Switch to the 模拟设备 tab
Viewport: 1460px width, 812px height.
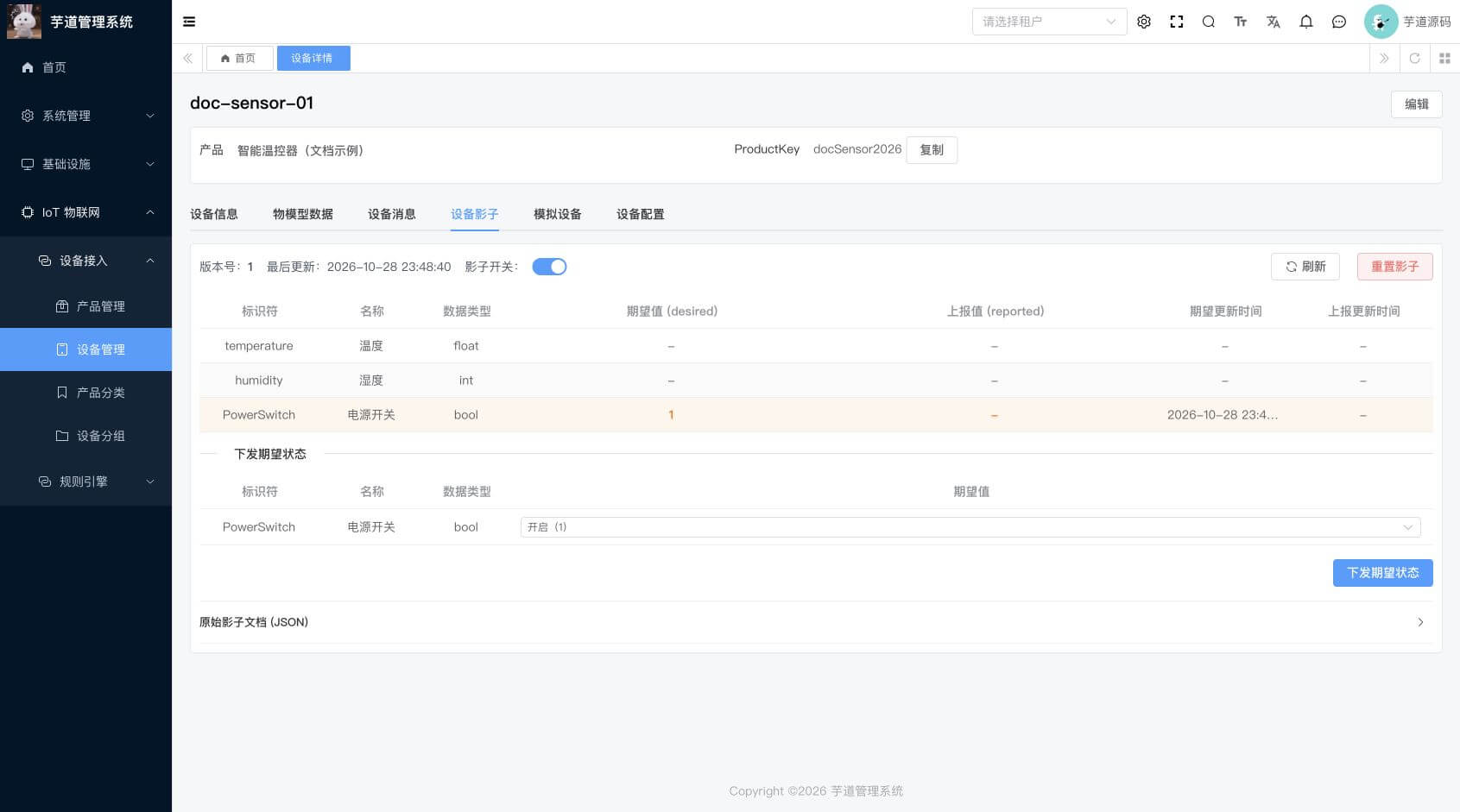pyautogui.click(x=558, y=214)
